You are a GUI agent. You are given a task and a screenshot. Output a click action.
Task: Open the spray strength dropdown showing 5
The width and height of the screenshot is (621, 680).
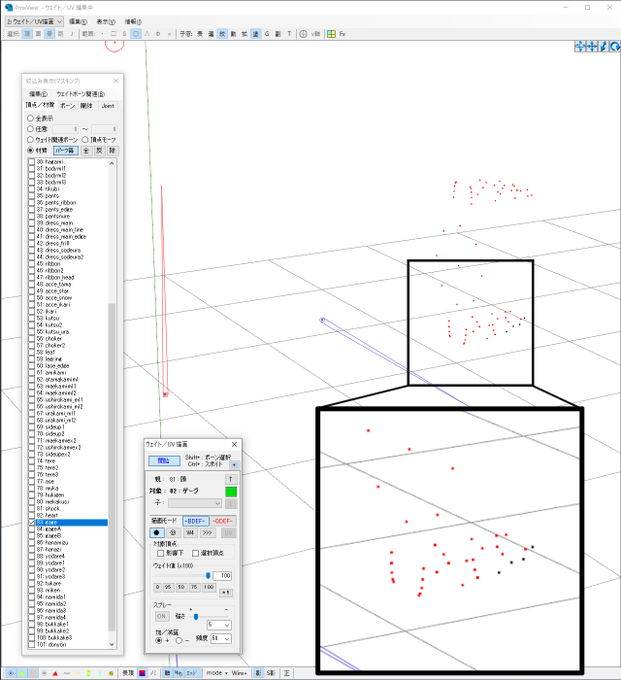219,625
